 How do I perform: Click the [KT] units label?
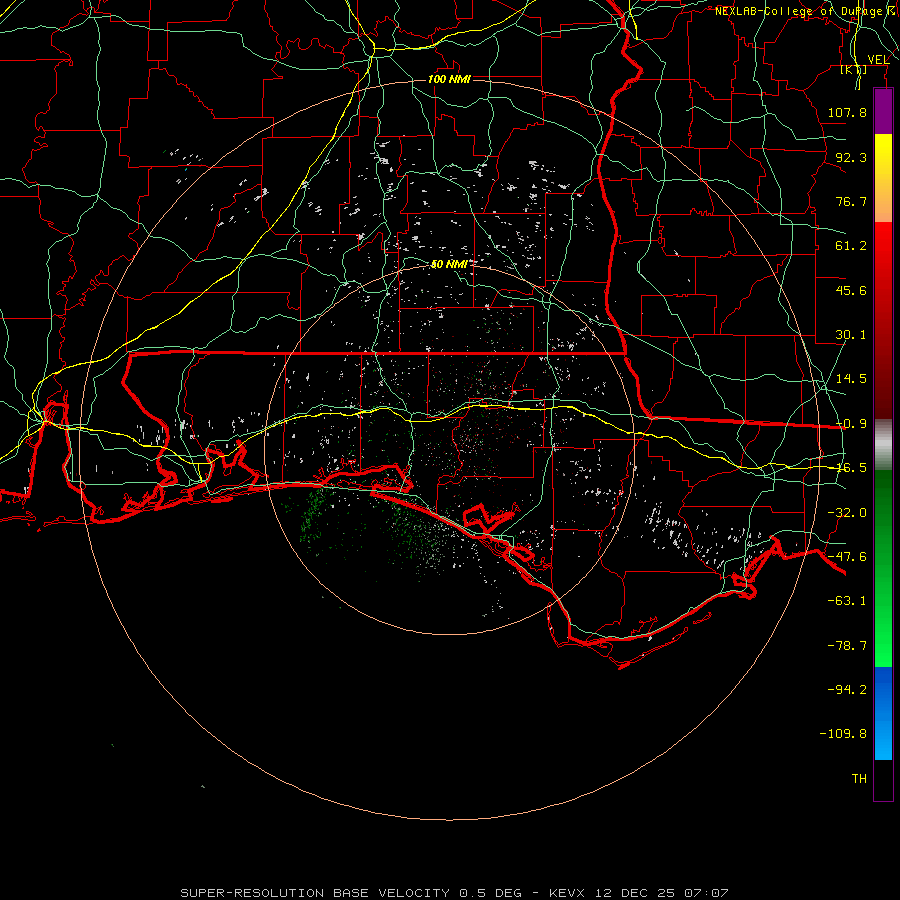pos(854,69)
